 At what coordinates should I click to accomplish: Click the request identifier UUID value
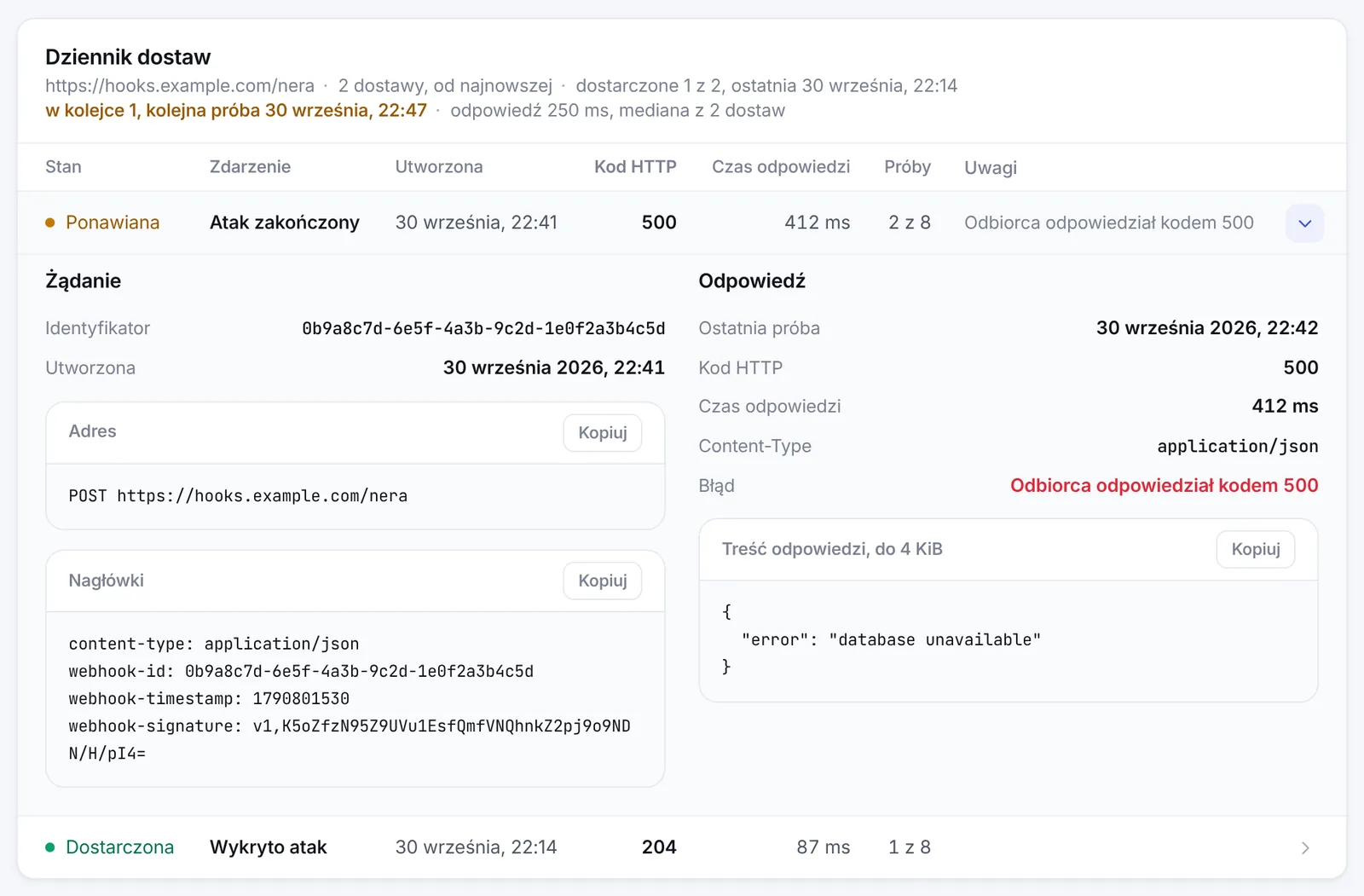pos(483,328)
